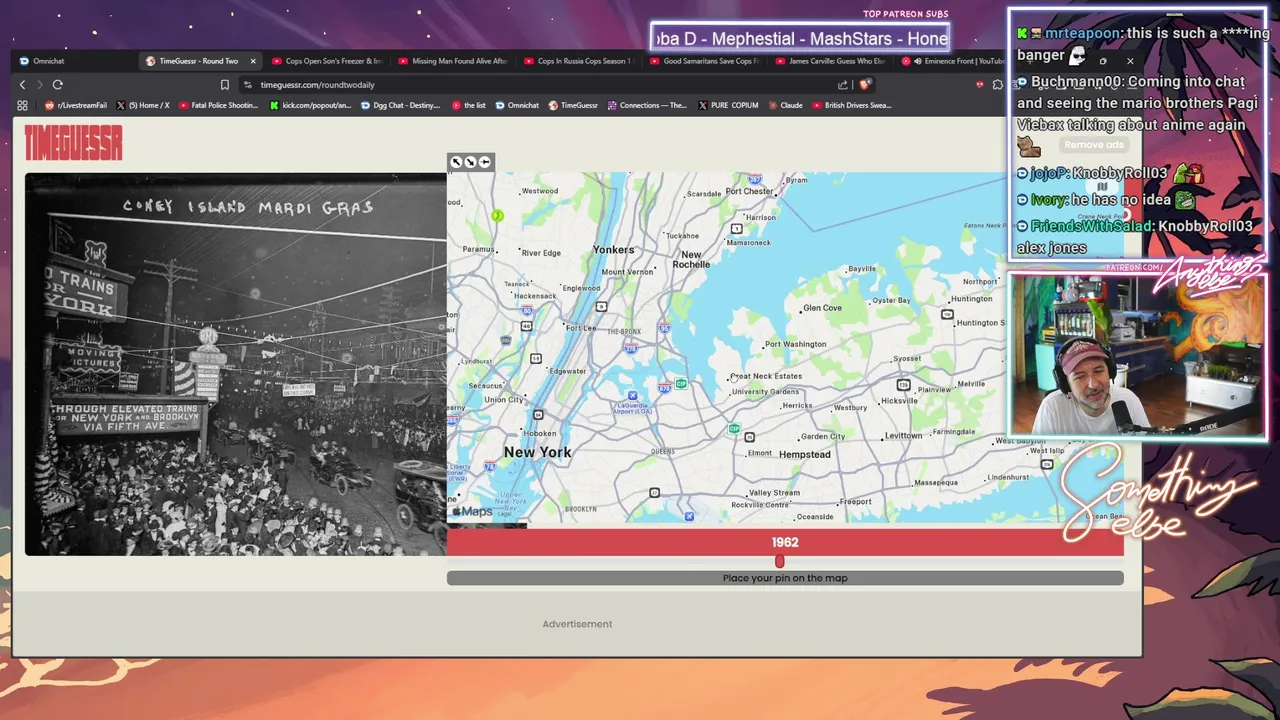
Task: Open the TimeGuessr bookmark
Action: (572, 105)
